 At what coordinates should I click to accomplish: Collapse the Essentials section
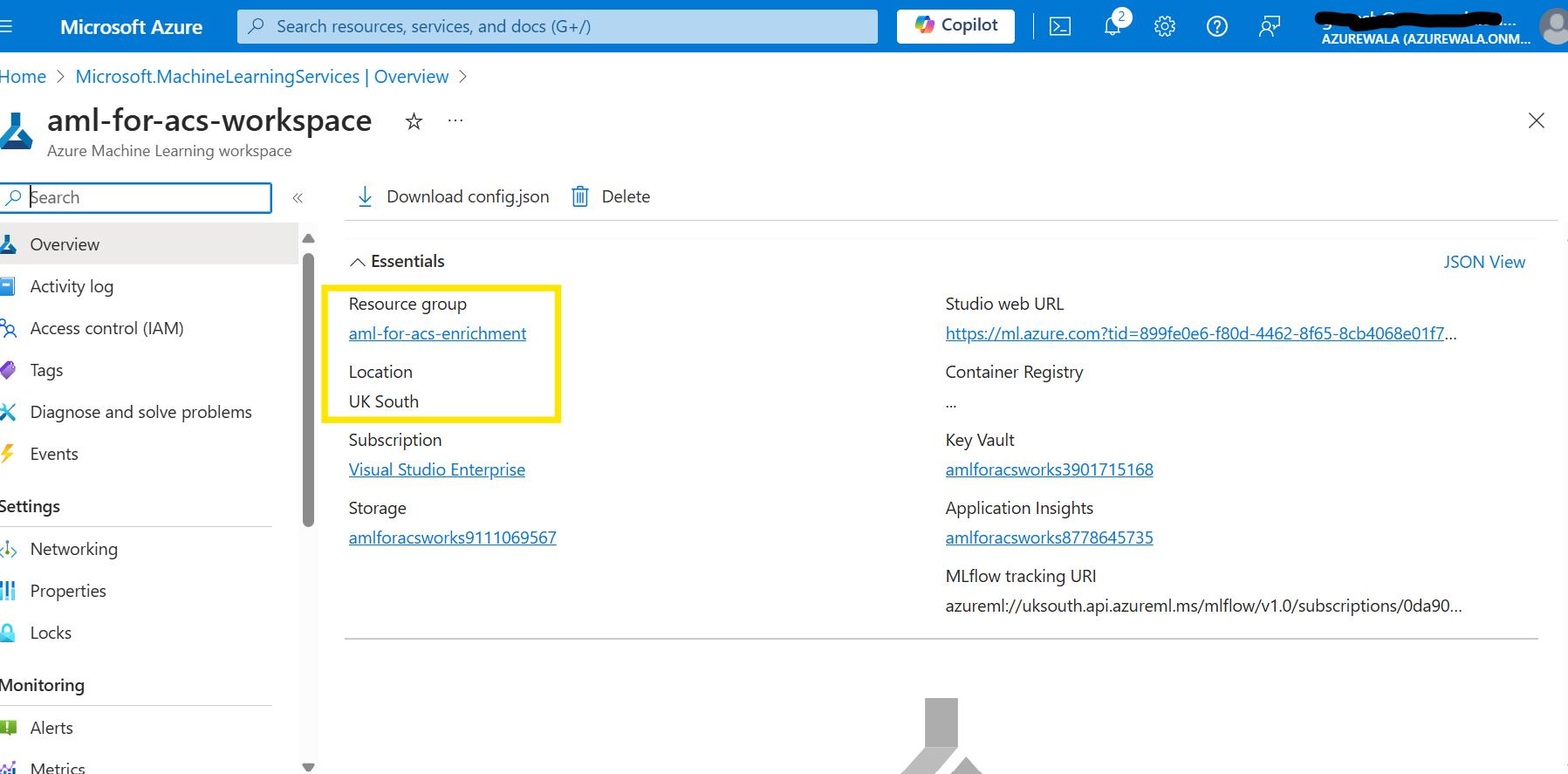pos(397,262)
